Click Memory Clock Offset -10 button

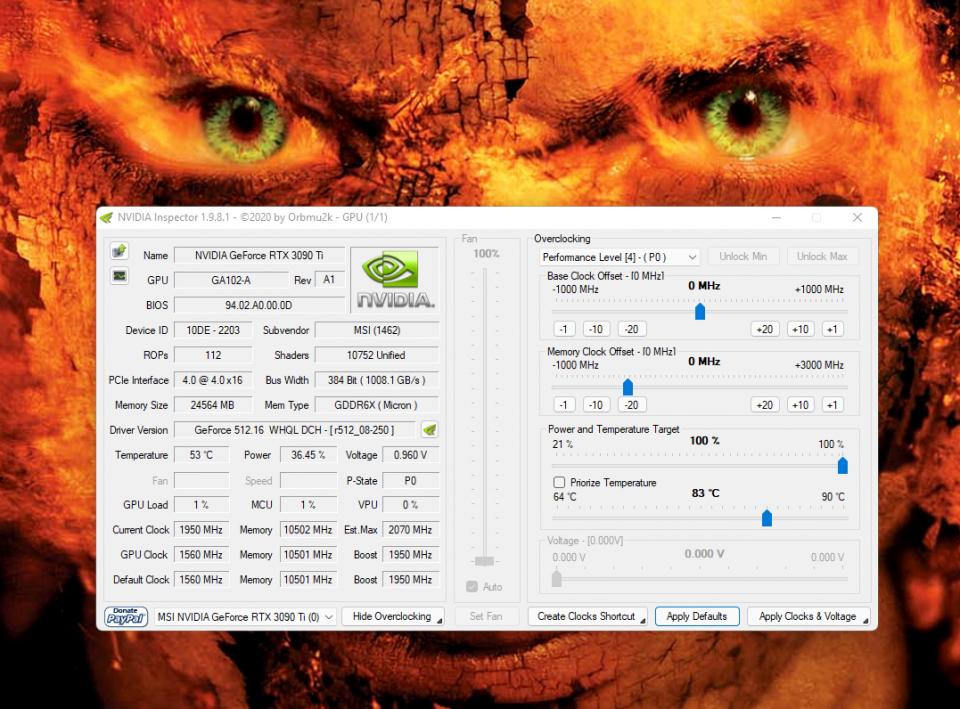(596, 405)
